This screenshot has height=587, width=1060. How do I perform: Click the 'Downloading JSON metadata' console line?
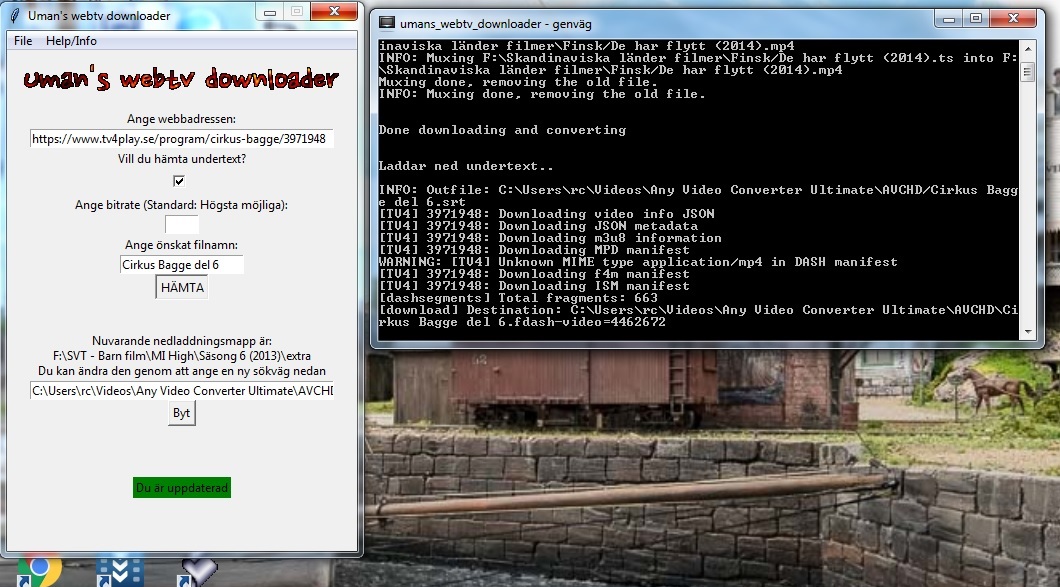coord(538,226)
